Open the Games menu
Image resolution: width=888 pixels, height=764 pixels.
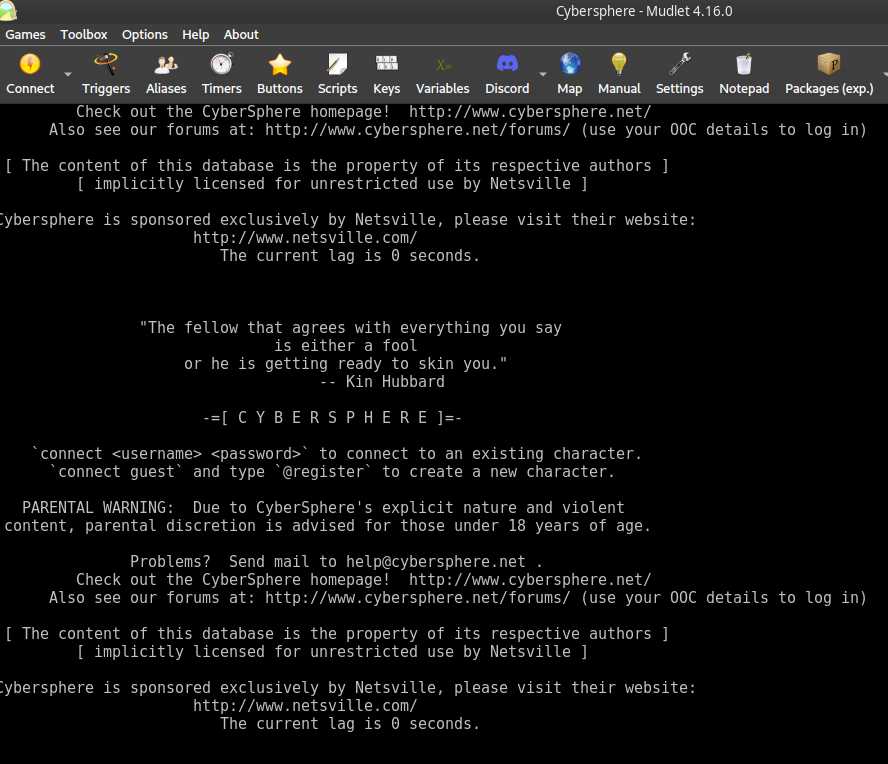pyautogui.click(x=25, y=34)
